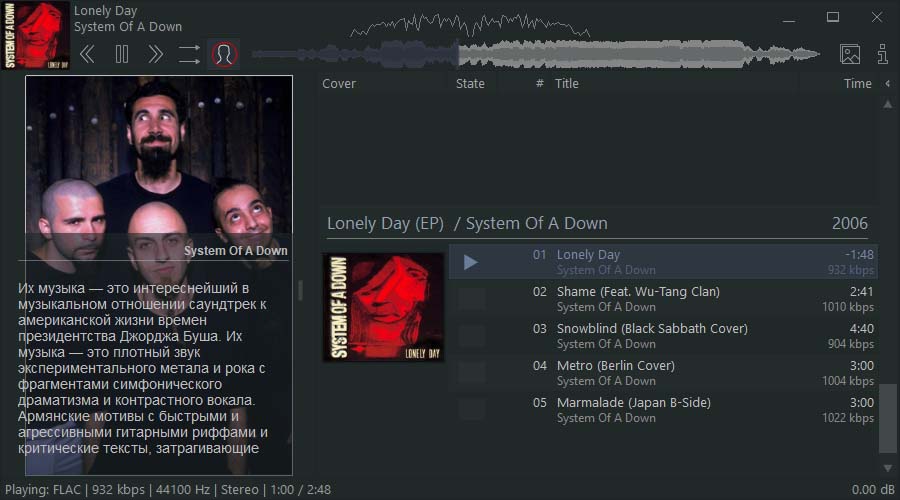Click the playlist vertical scrollbar thumb
This screenshot has height=500, width=900.
[887, 418]
